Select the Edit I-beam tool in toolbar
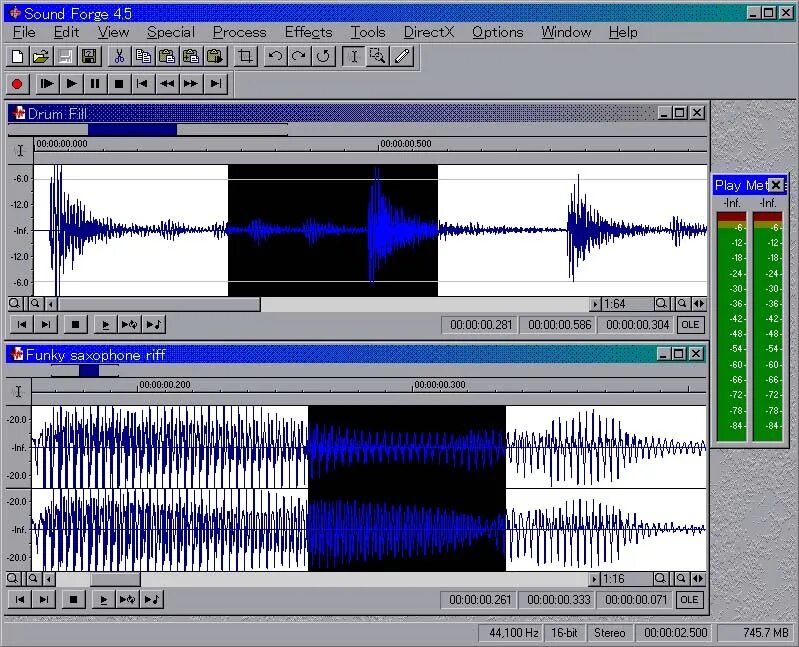The width and height of the screenshot is (799, 647). point(354,56)
